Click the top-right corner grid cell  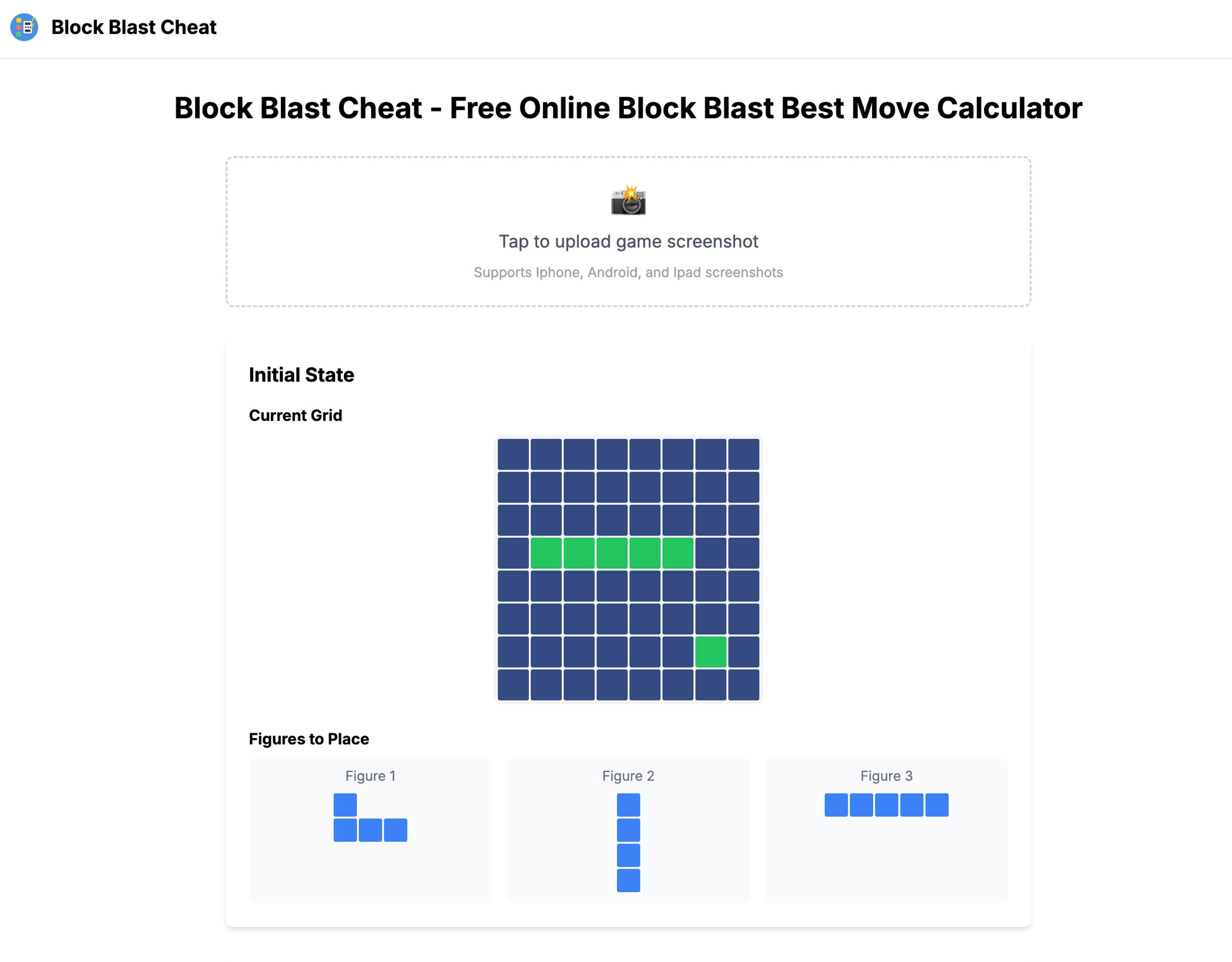(742, 454)
